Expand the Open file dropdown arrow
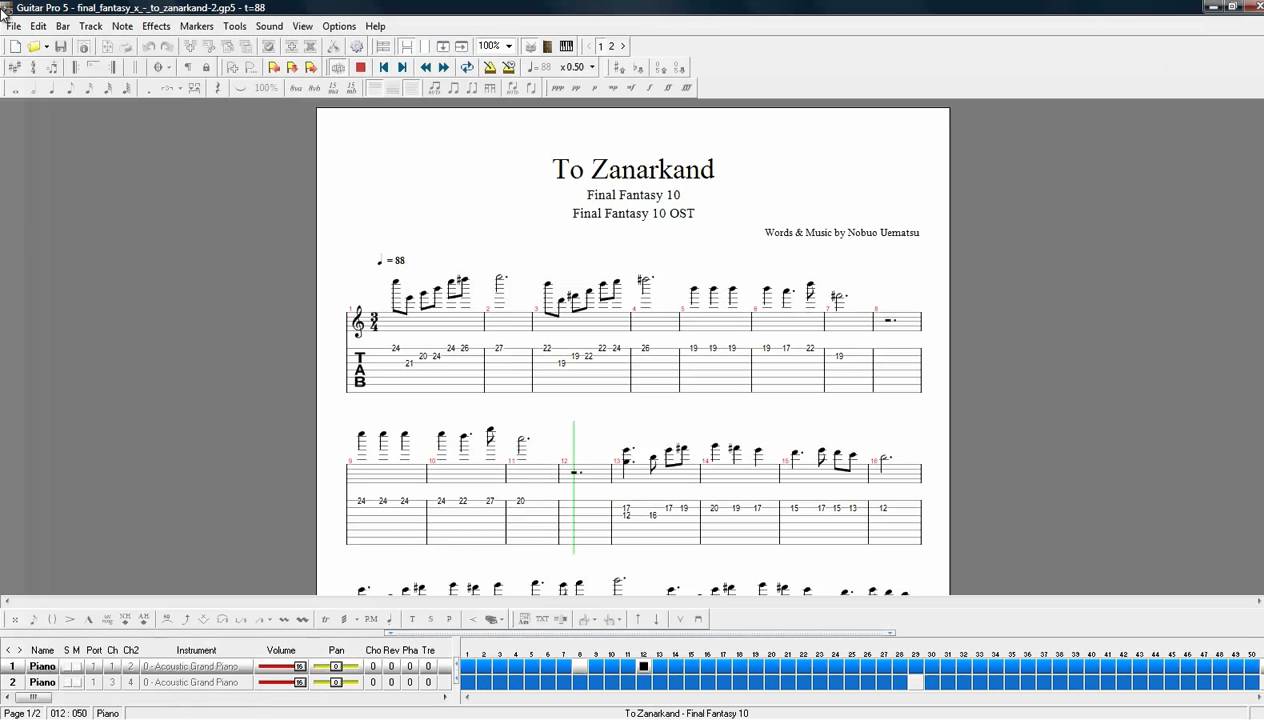1264x720 pixels. tap(46, 46)
